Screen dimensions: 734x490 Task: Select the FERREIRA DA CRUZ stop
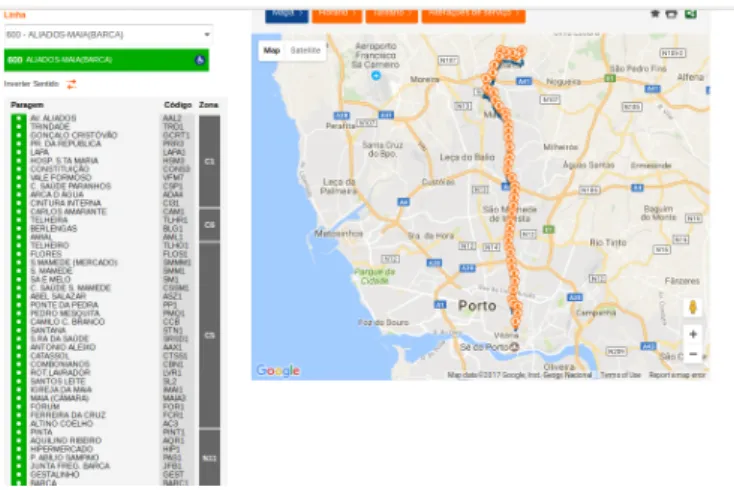point(68,415)
